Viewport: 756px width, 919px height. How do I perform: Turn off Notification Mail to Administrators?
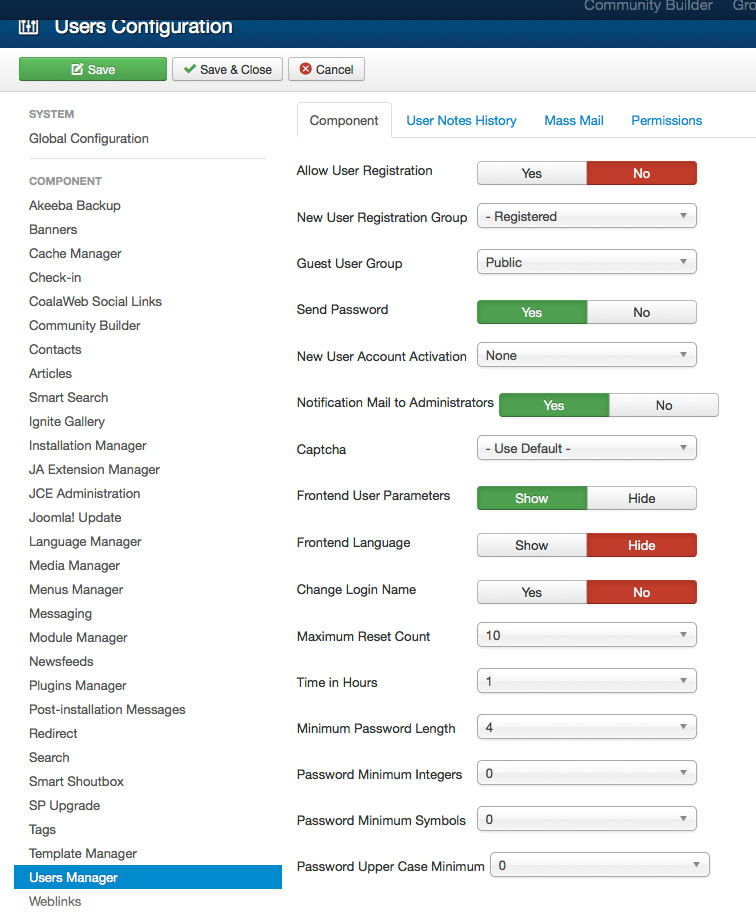pyautogui.click(x=664, y=406)
